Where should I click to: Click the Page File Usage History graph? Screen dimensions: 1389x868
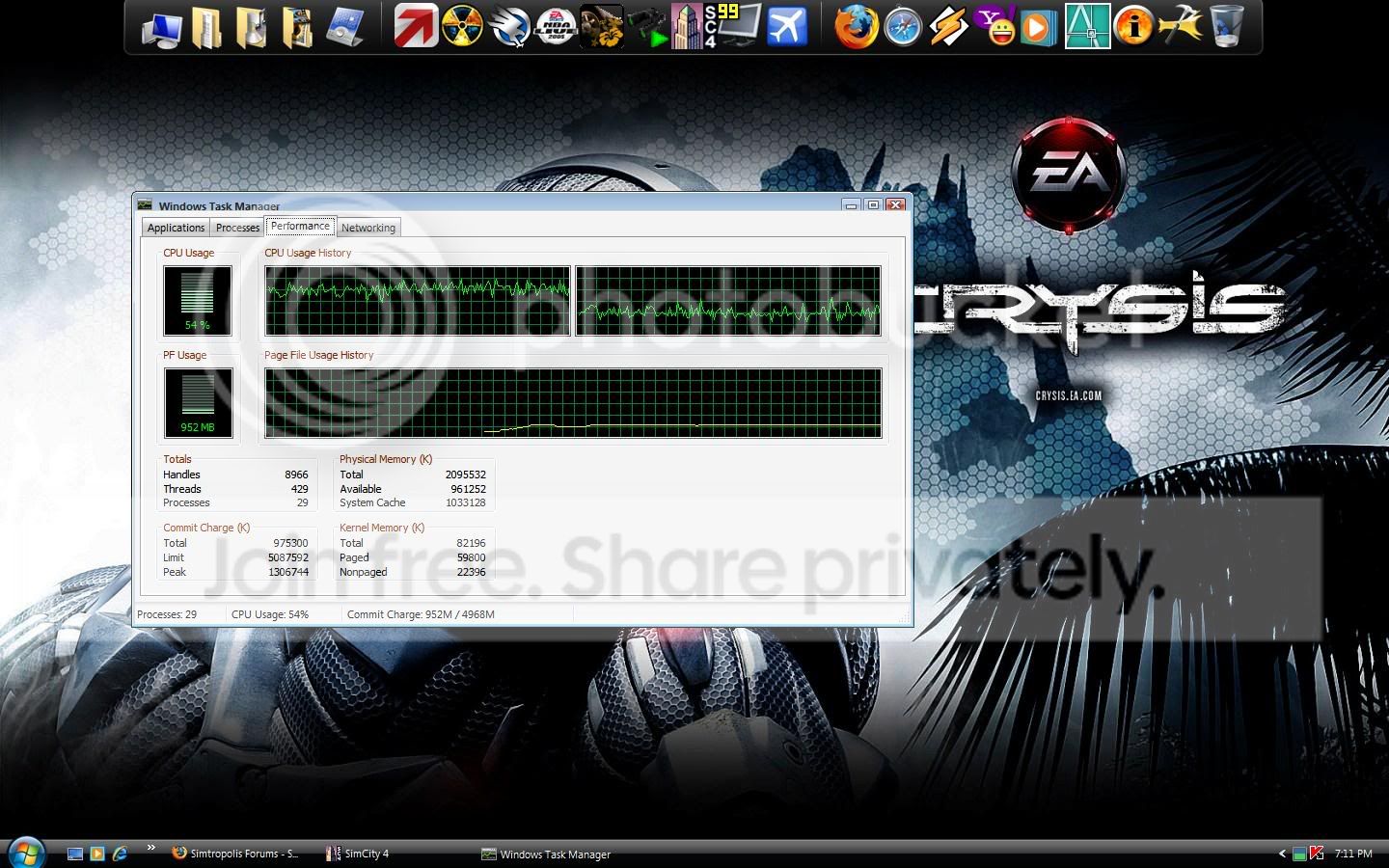[573, 403]
